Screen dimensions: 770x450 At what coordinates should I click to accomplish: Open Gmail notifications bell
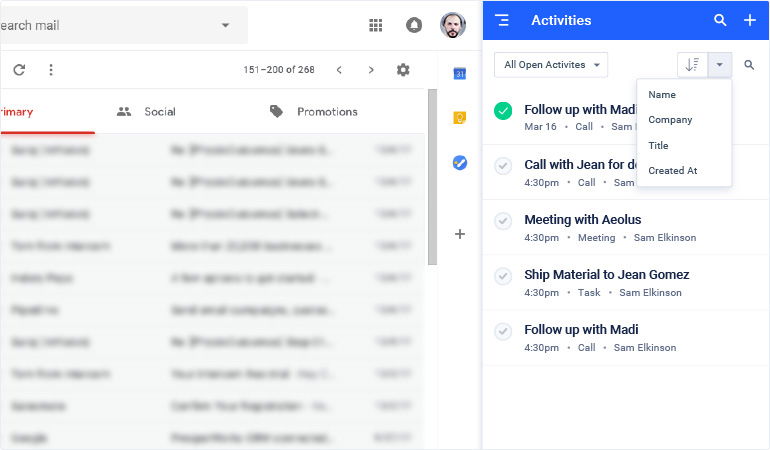(414, 25)
